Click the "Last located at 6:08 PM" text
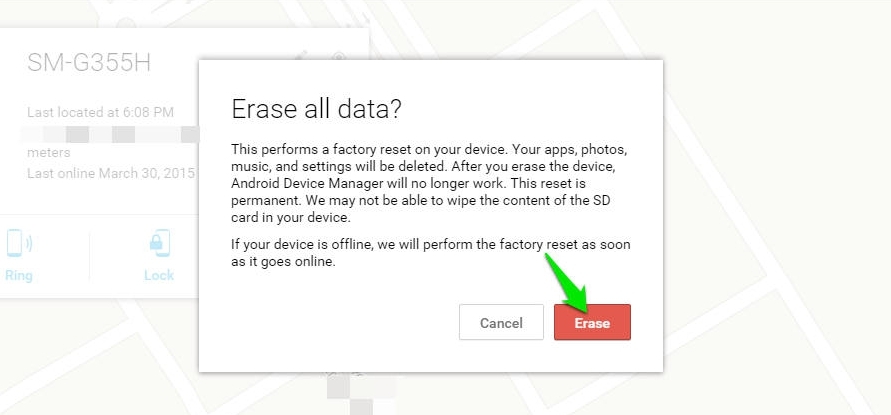 (101, 112)
